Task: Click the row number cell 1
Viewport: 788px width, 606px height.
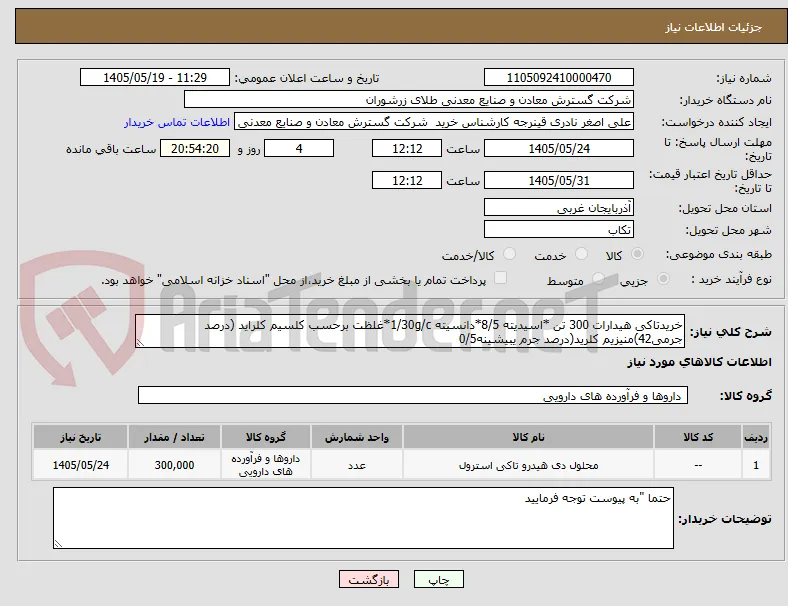Action: [x=756, y=465]
